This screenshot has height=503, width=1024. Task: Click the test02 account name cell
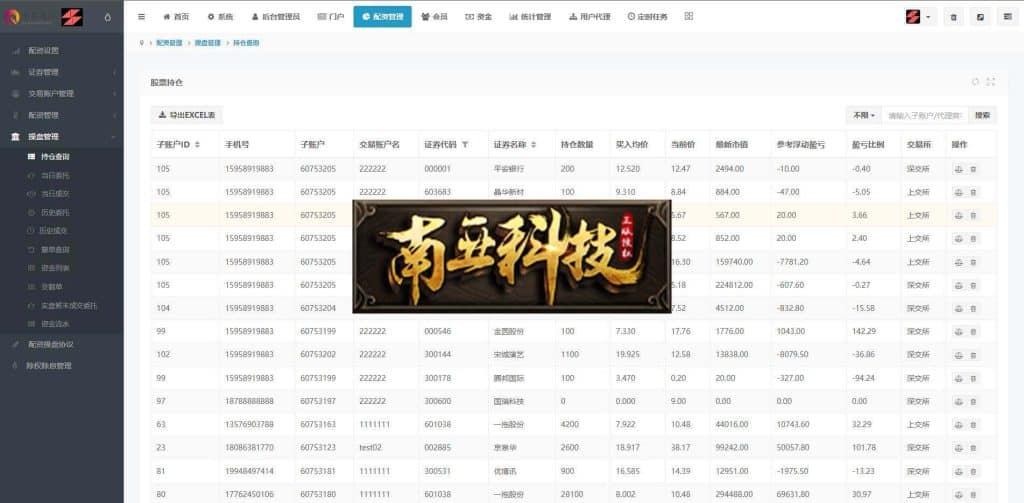point(370,448)
